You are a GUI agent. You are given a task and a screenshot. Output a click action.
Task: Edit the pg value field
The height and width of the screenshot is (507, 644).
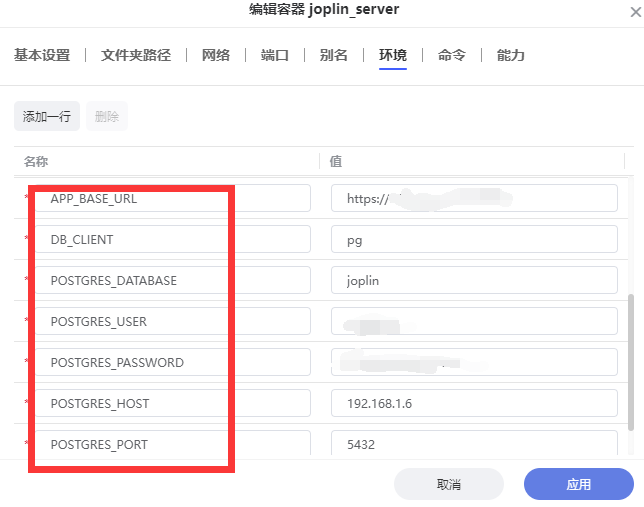pyautogui.click(x=474, y=239)
